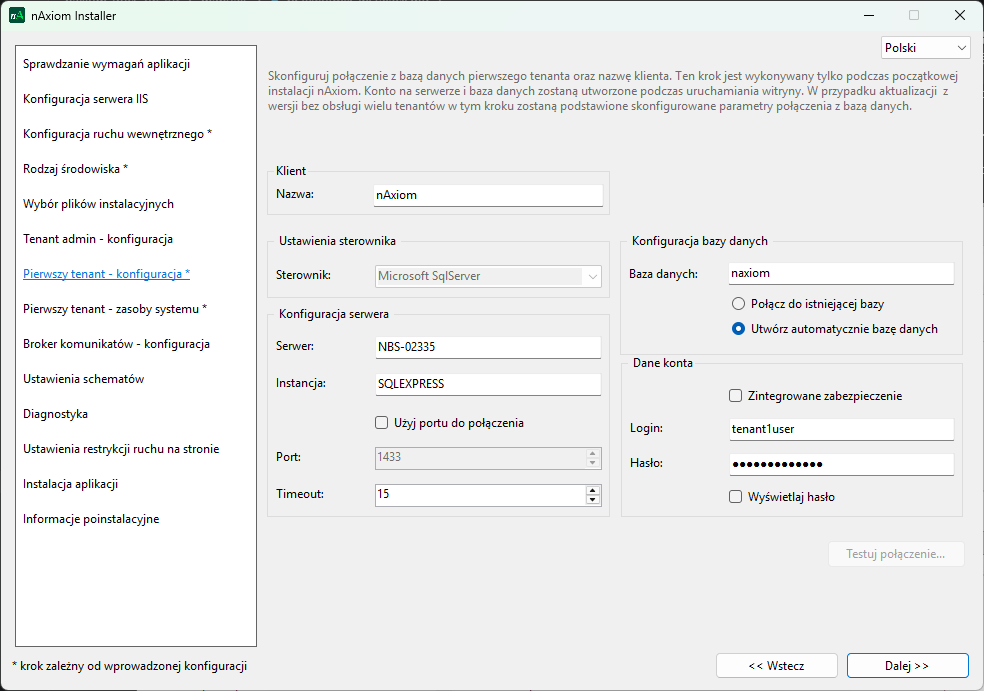Open the Diagnostyka step

tap(55, 414)
